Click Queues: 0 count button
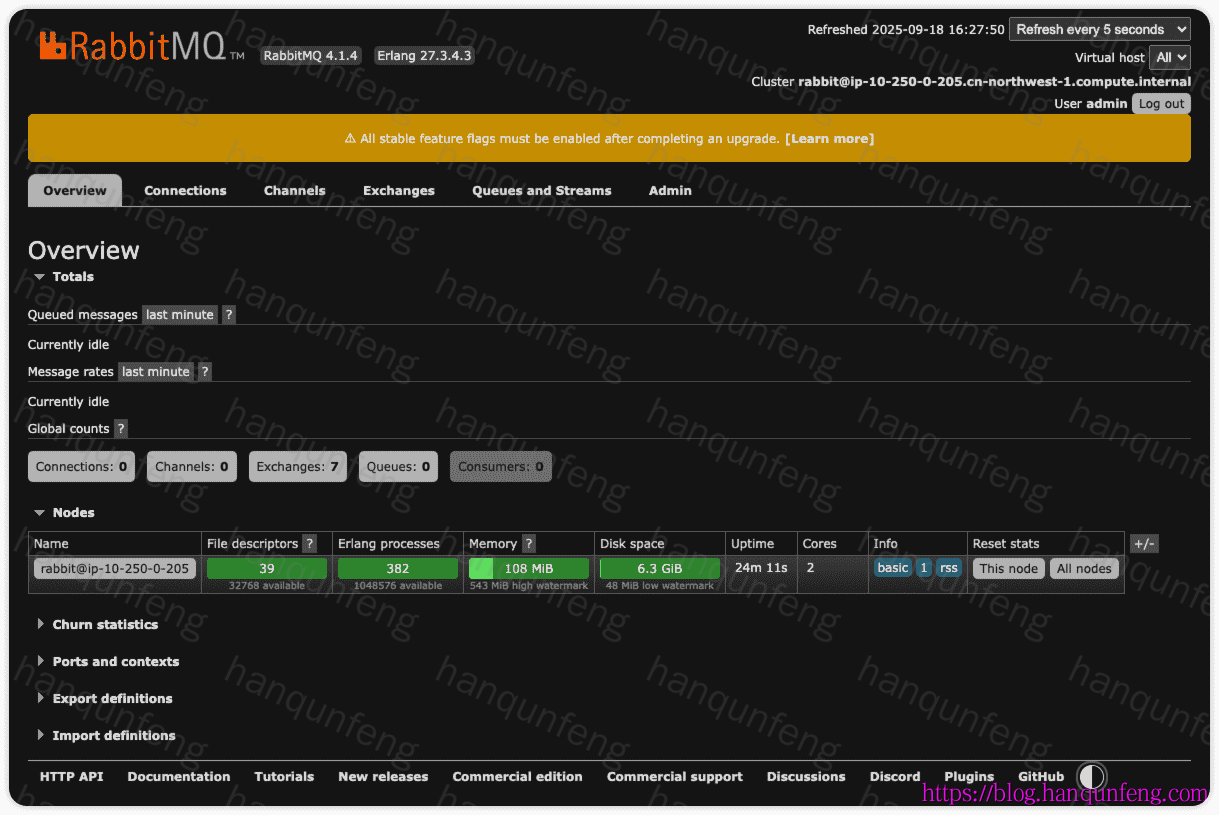Image resolution: width=1219 pixels, height=815 pixels. click(398, 466)
